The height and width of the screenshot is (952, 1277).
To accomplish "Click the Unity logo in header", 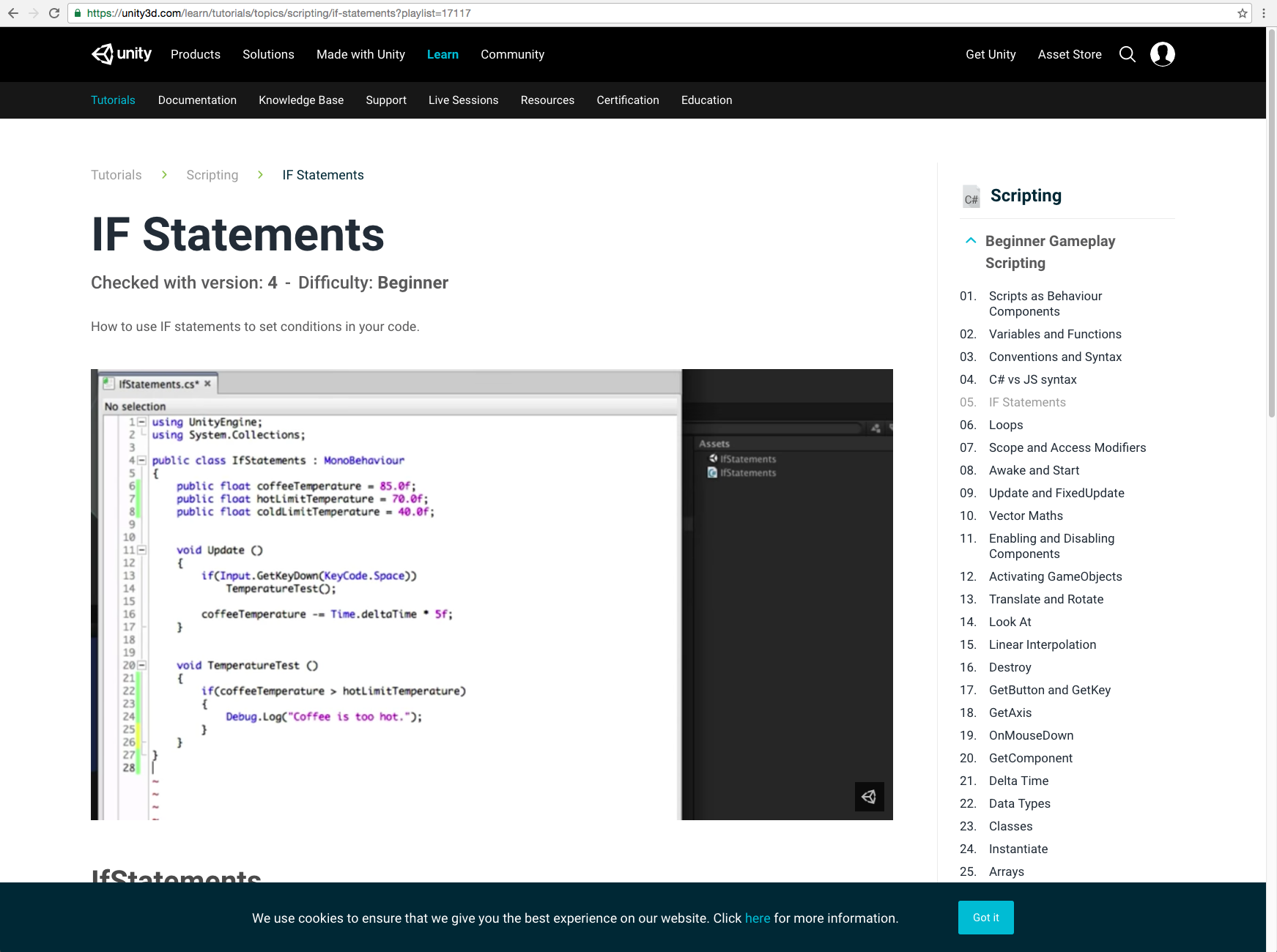I will (122, 54).
